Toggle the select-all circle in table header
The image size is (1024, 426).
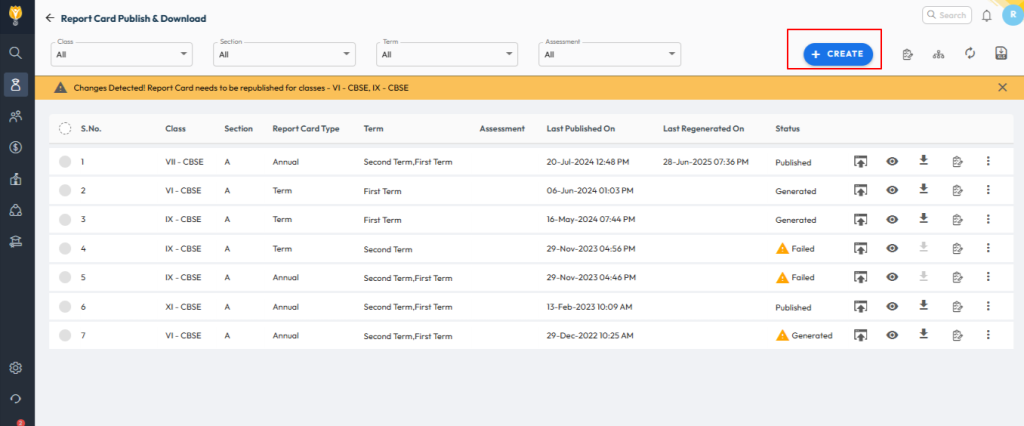pos(65,128)
